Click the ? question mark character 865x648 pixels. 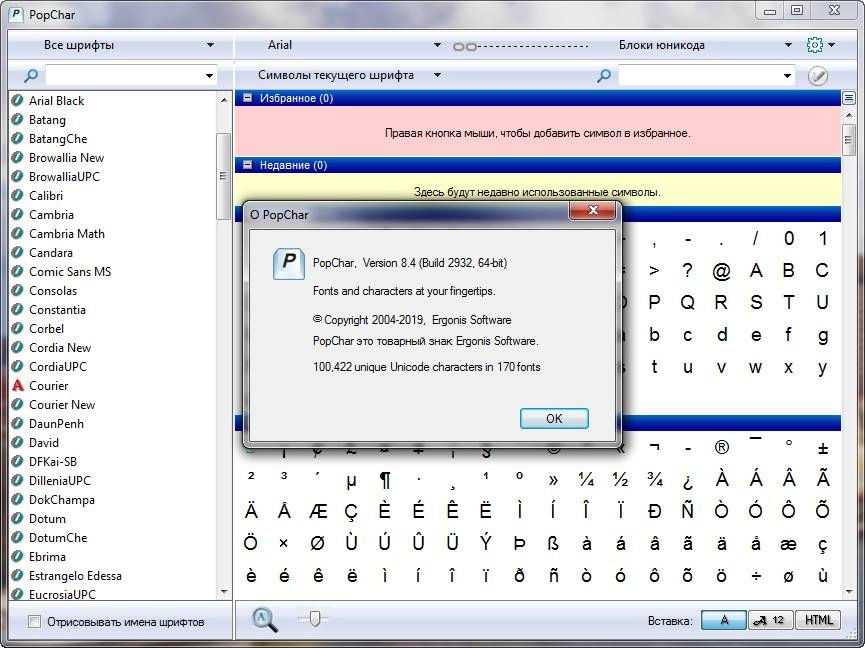(687, 271)
